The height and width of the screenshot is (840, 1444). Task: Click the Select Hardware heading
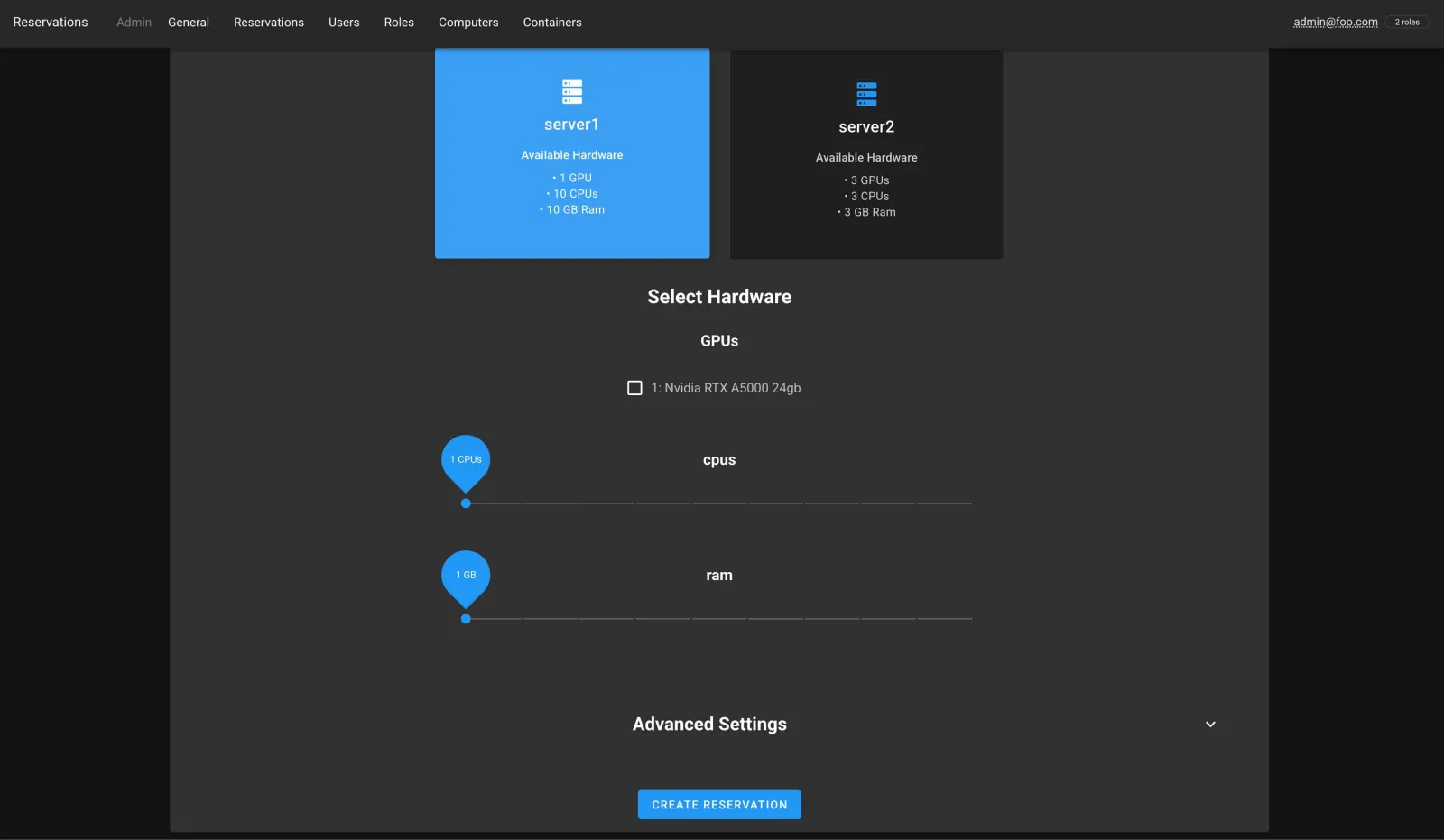click(719, 297)
